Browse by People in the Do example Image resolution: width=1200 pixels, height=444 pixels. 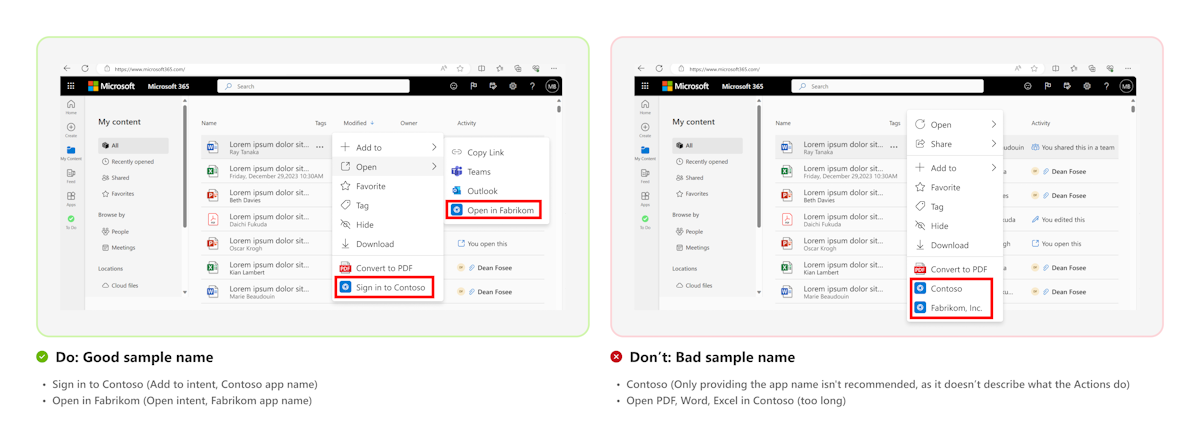point(115,231)
